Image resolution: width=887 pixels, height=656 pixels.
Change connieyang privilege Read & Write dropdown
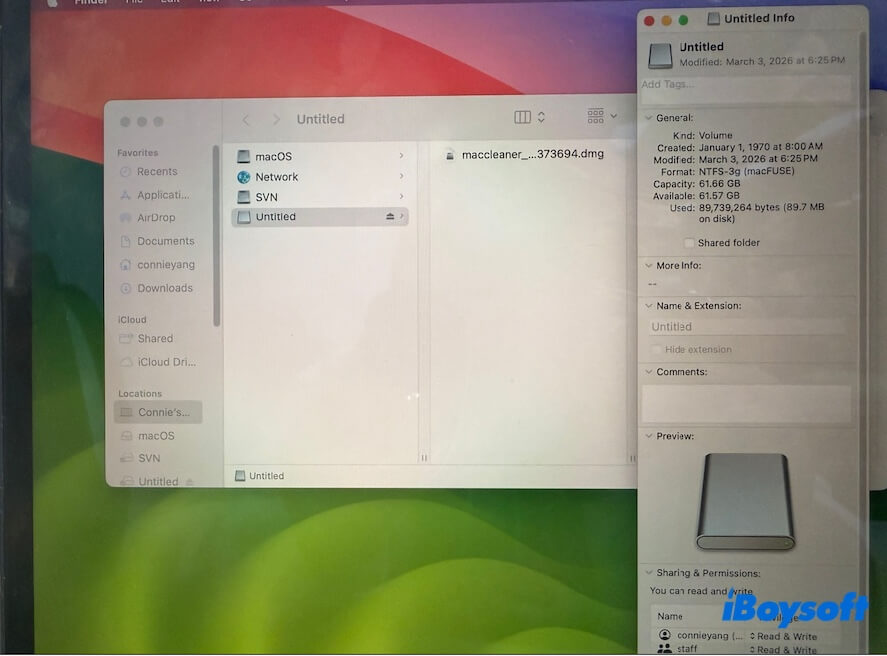point(783,636)
